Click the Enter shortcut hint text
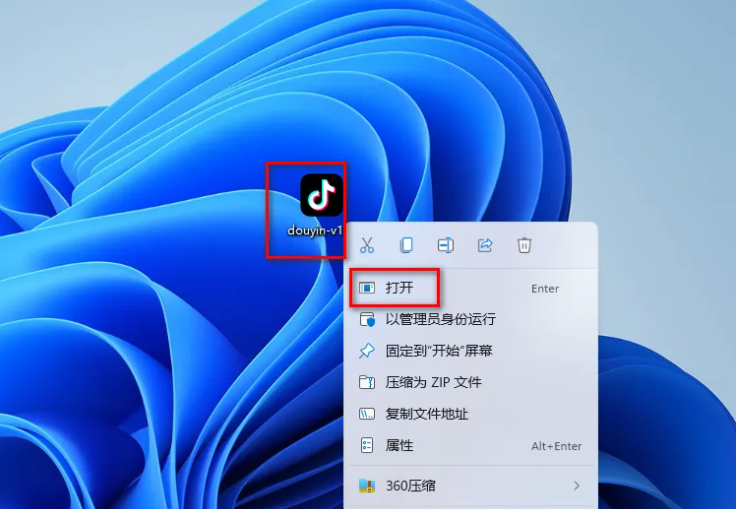The image size is (736, 509). point(545,288)
